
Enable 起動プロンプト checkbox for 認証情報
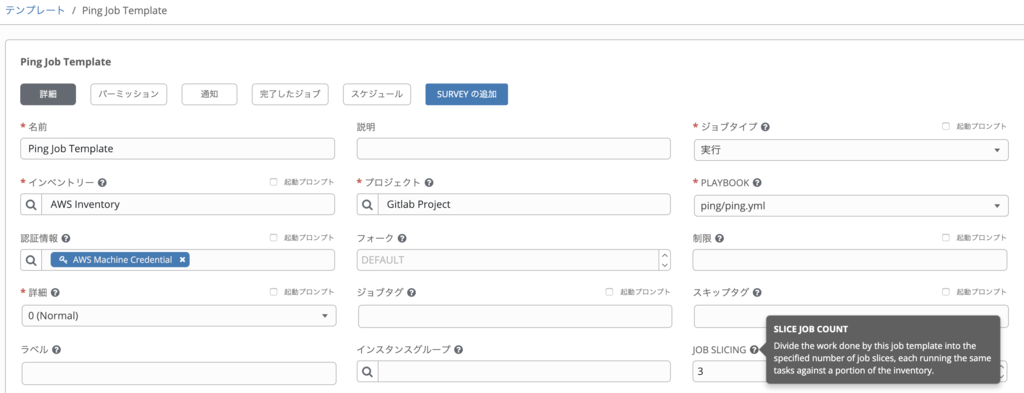click(274, 238)
